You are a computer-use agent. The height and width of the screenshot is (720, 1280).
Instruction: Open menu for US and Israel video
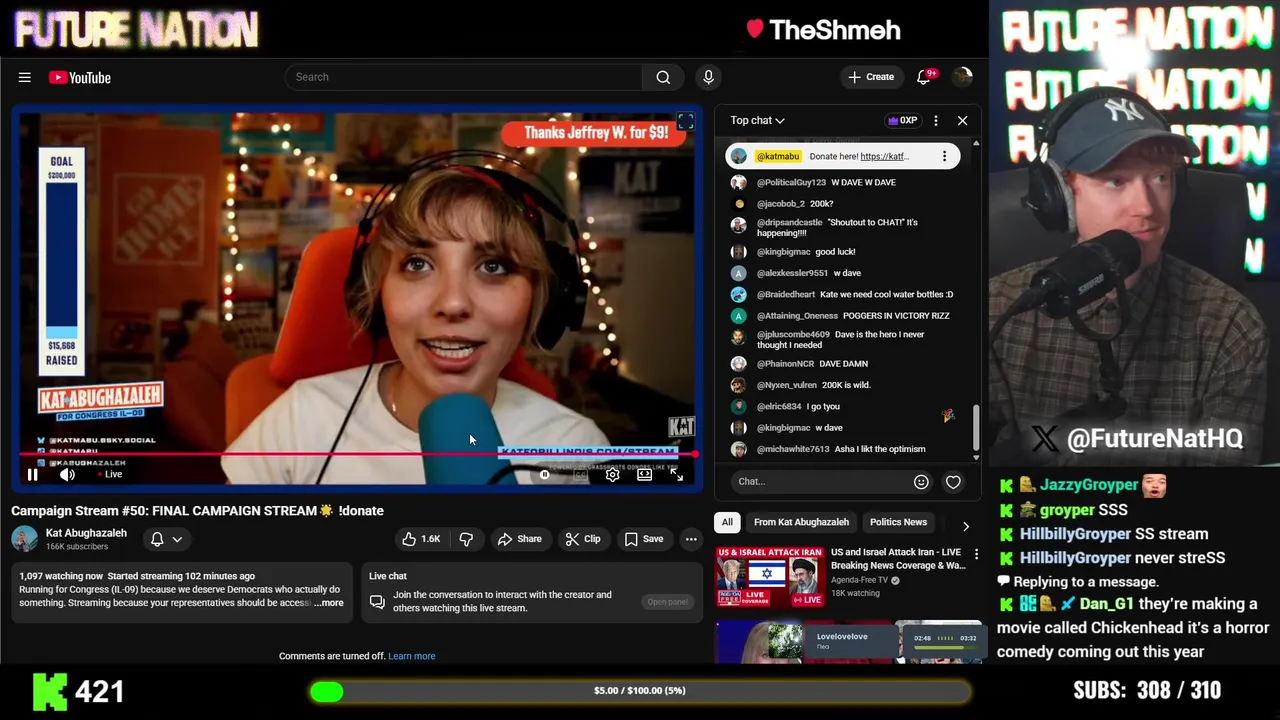(x=976, y=554)
